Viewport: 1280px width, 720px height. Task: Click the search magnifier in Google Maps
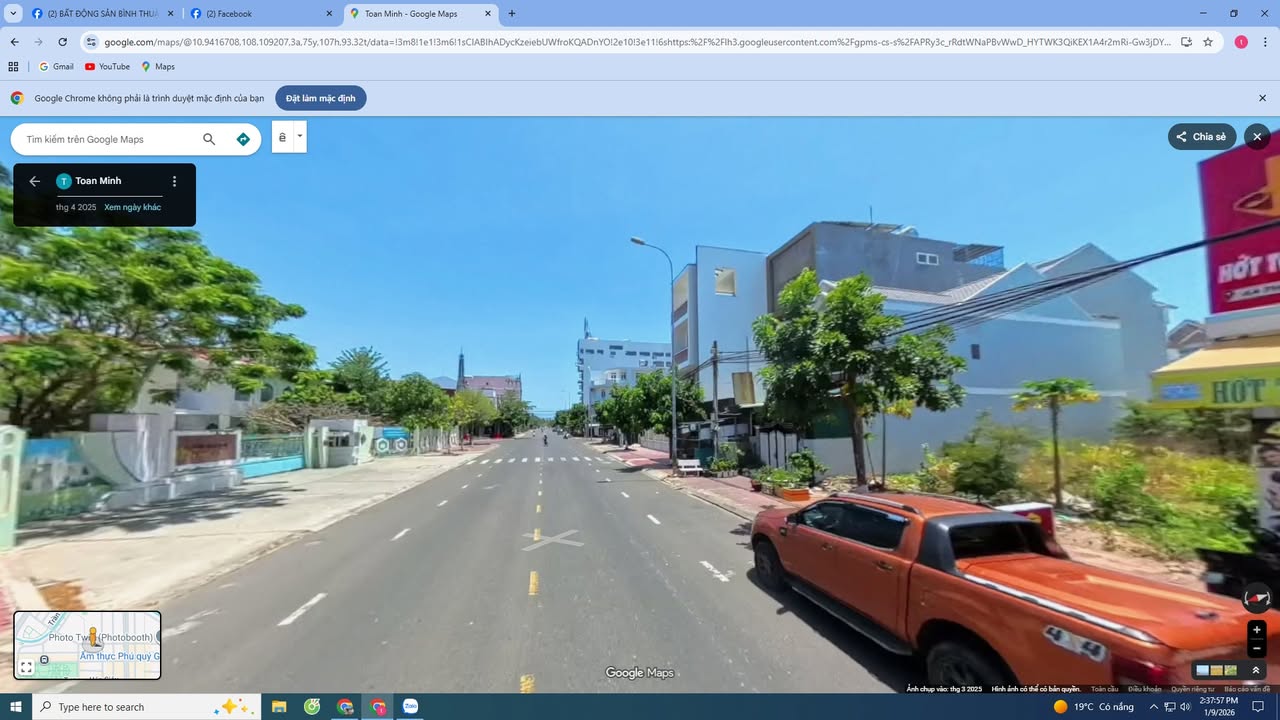pos(209,139)
